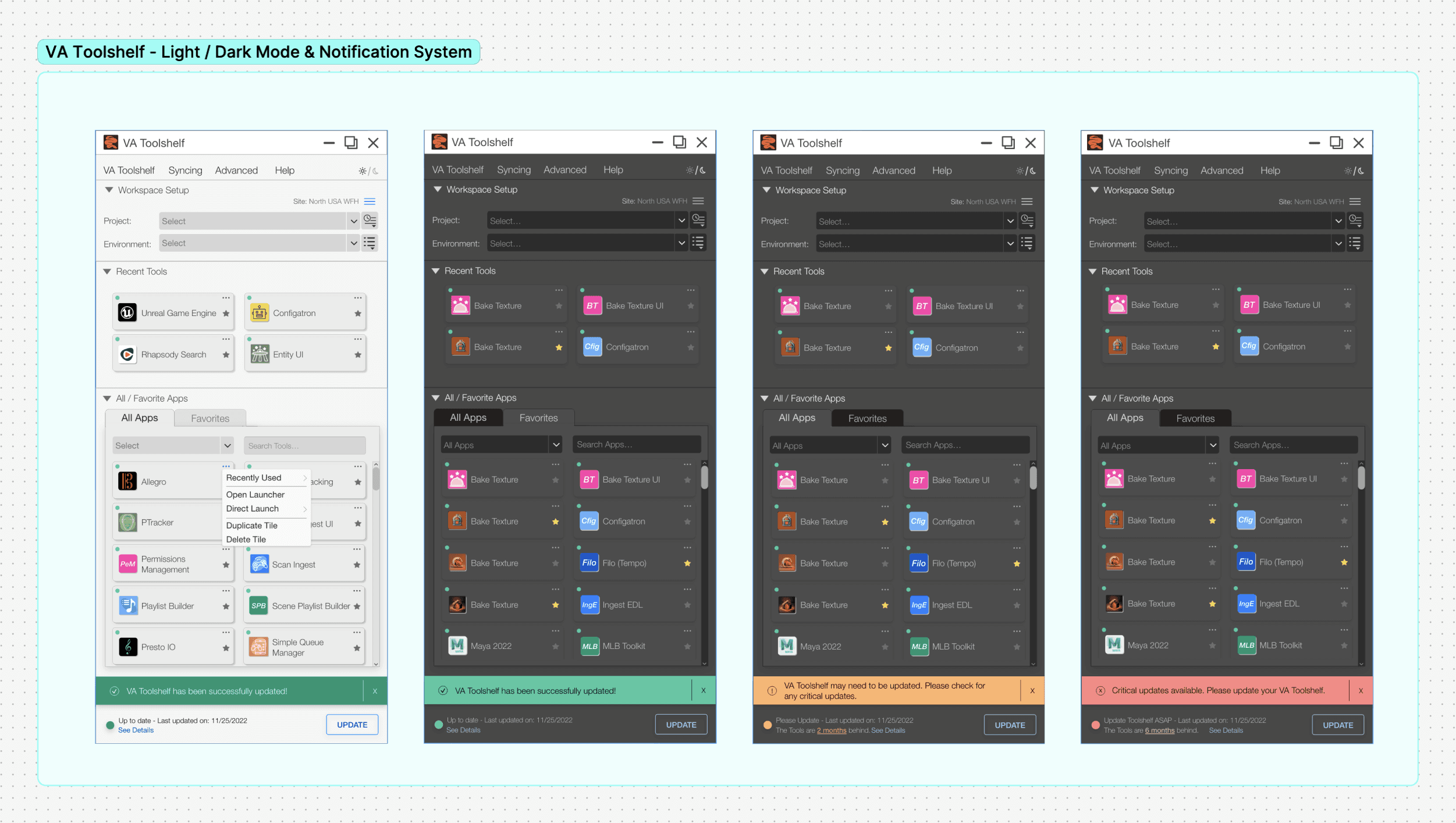Image resolution: width=1456 pixels, height=823 pixels.
Task: Favorite the Configatron tile via its star
Action: 357,313
